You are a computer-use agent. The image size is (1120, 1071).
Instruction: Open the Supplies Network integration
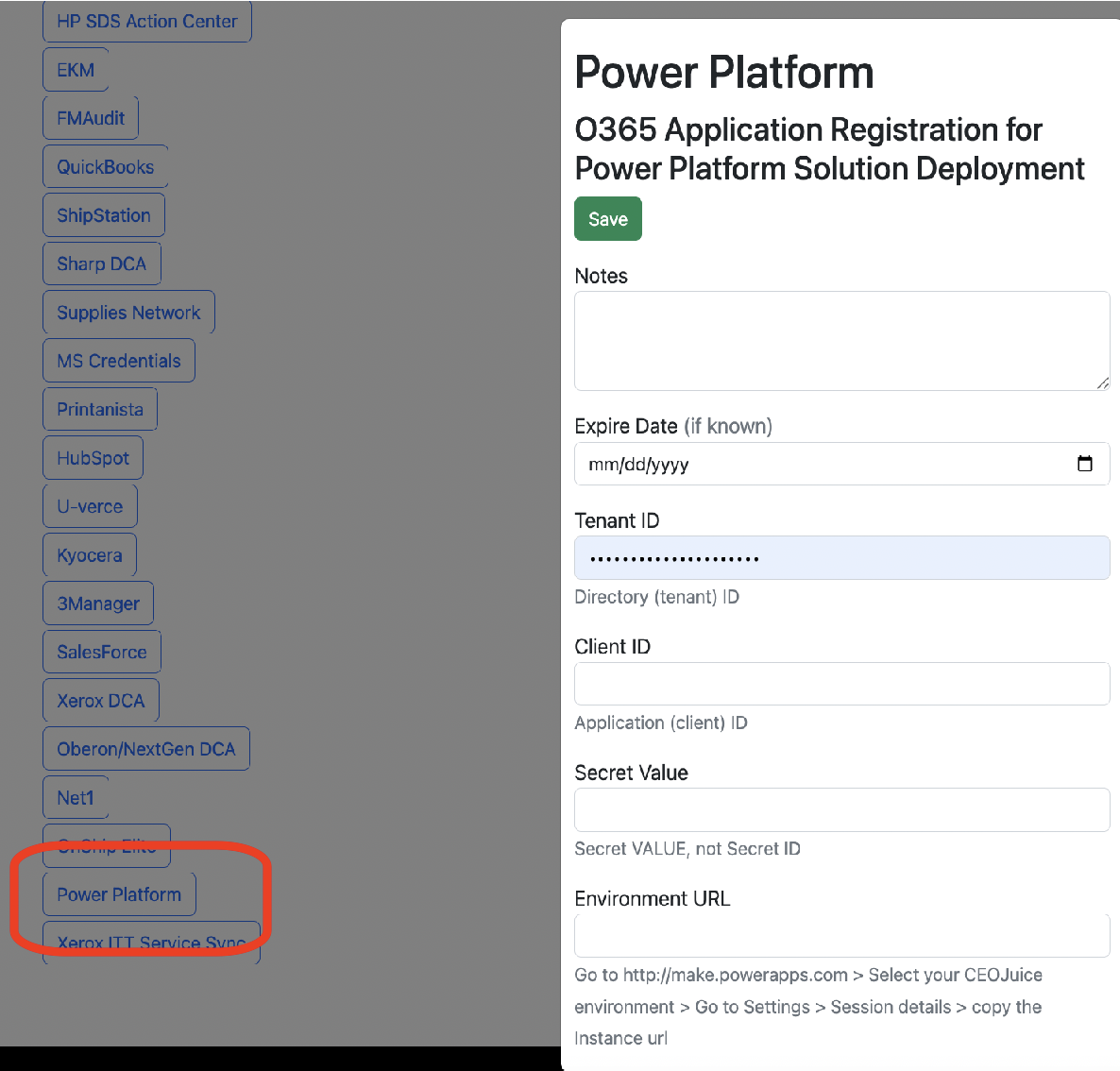coord(128,313)
